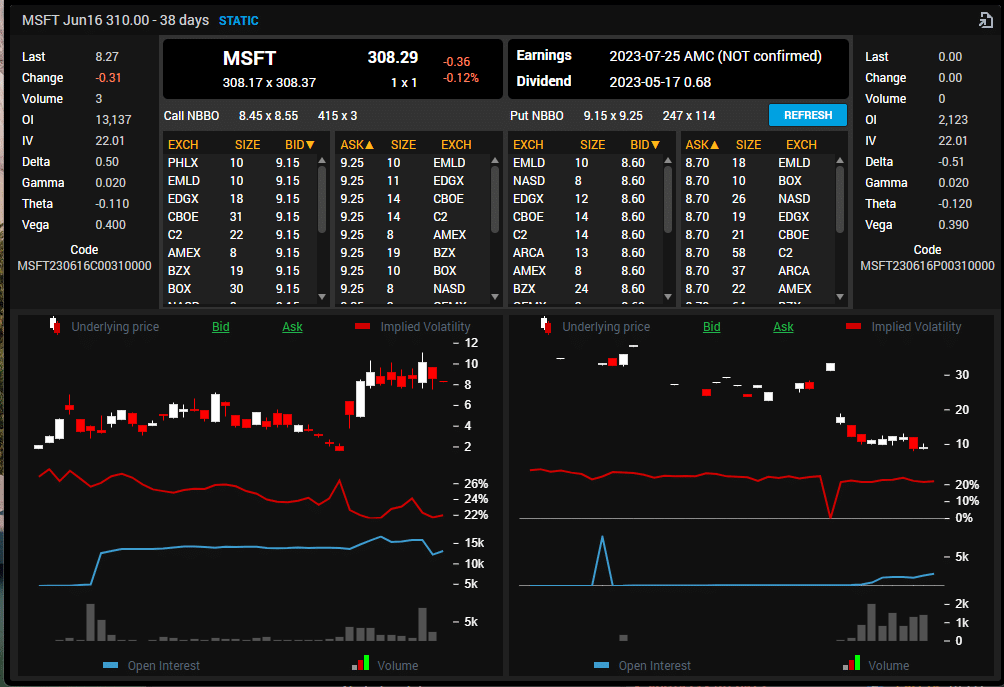Click the REFRESH button
Screen dimensions: 1004x687
click(x=808, y=115)
